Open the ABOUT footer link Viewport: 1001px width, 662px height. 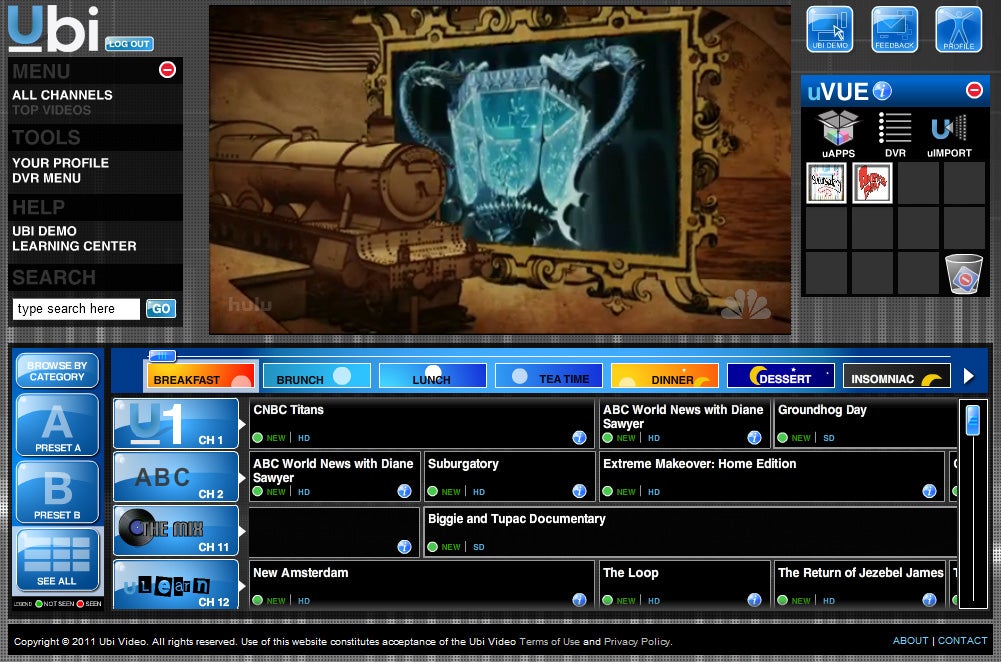(910, 640)
